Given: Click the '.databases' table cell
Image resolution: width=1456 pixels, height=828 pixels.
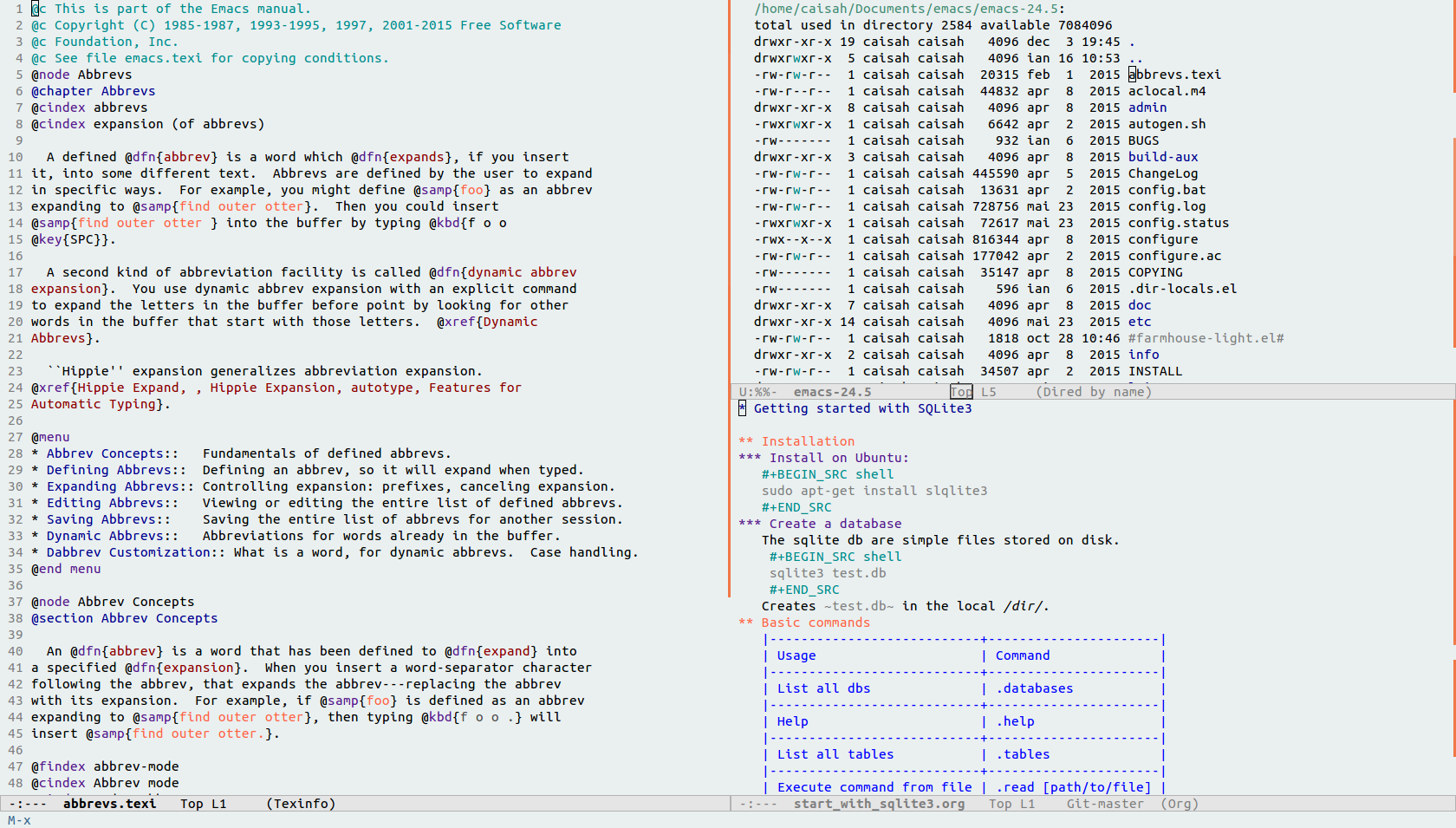Looking at the screenshot, I should 1034,688.
